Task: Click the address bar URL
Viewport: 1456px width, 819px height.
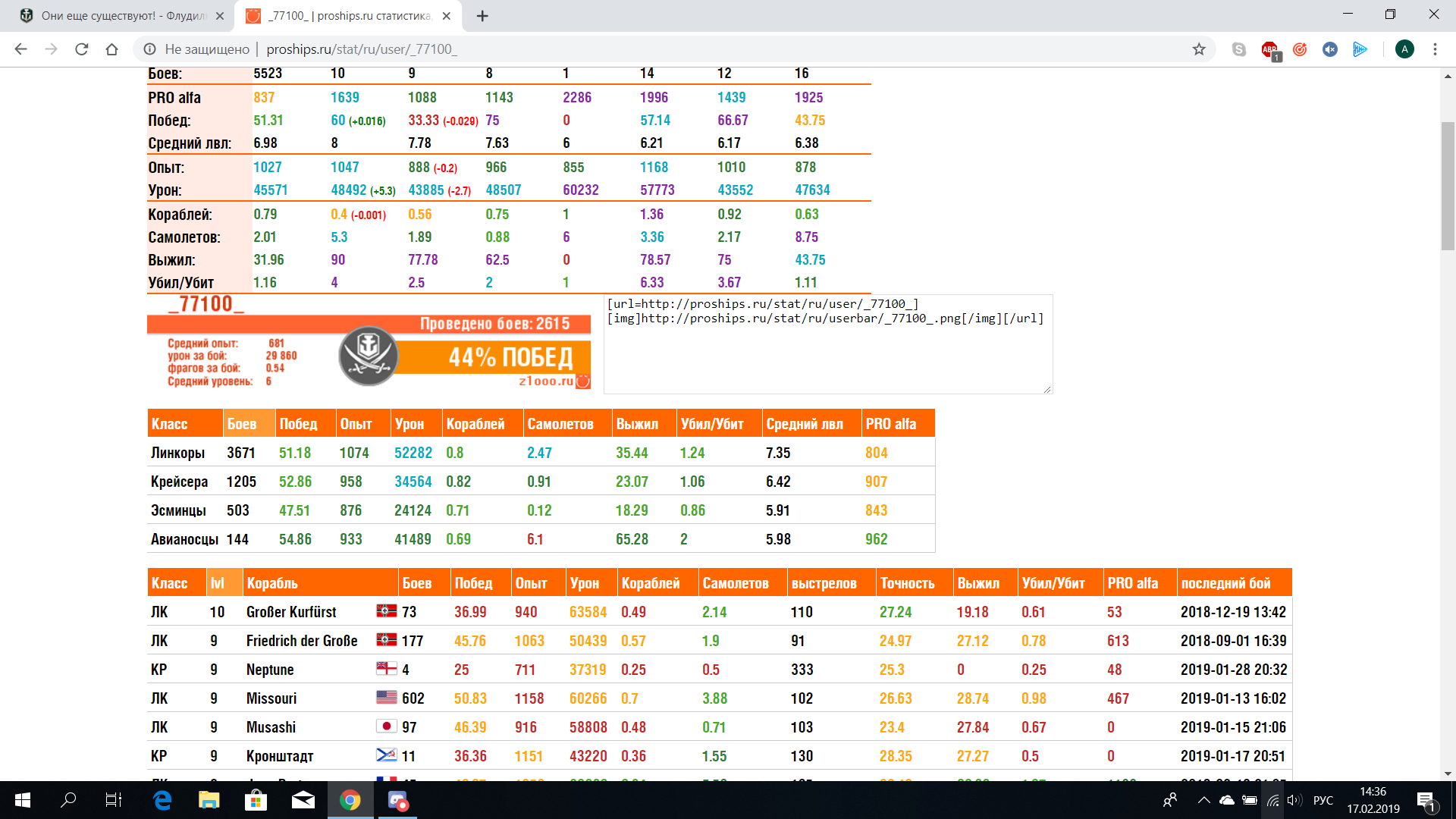Action: [362, 49]
